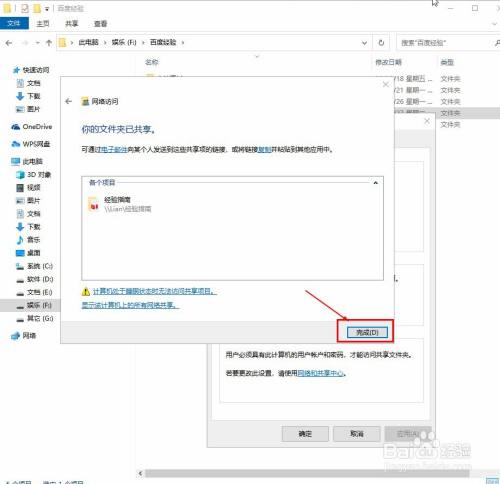The height and width of the screenshot is (484, 500).
Task: Open 软件 (D:) drive in sidebar
Action: (x=34, y=279)
